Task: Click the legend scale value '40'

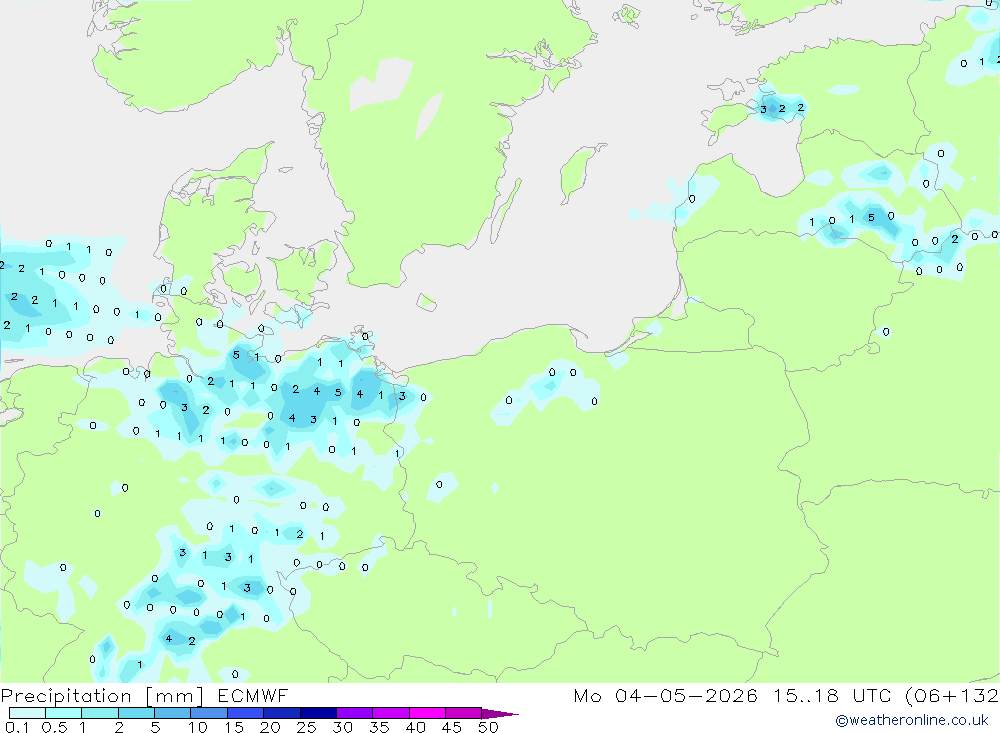Action: pyautogui.click(x=416, y=727)
